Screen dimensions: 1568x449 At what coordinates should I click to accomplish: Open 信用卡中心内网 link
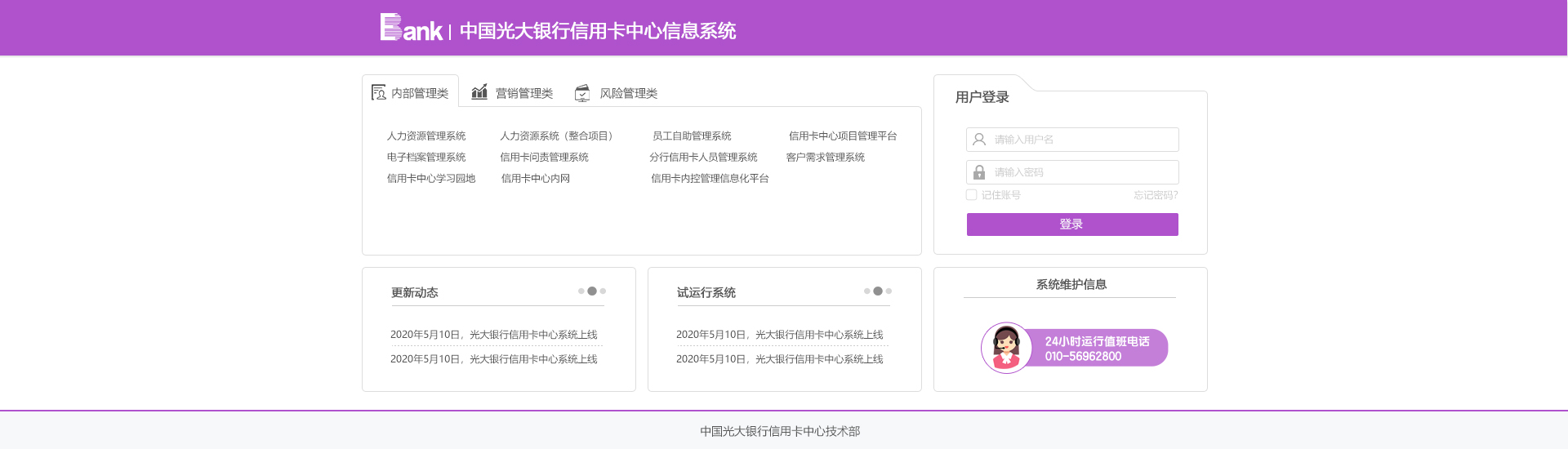(536, 179)
